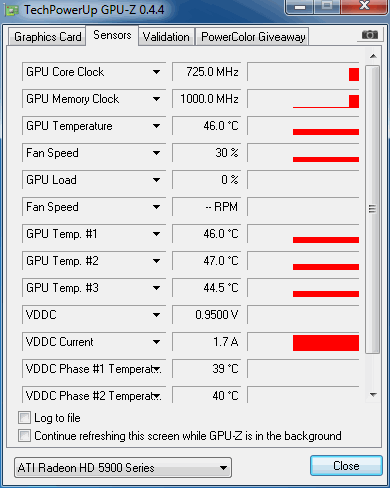Viewport: 390px width, 488px height.
Task: Open the GPU Load dropdown arrow
Action: 156,180
